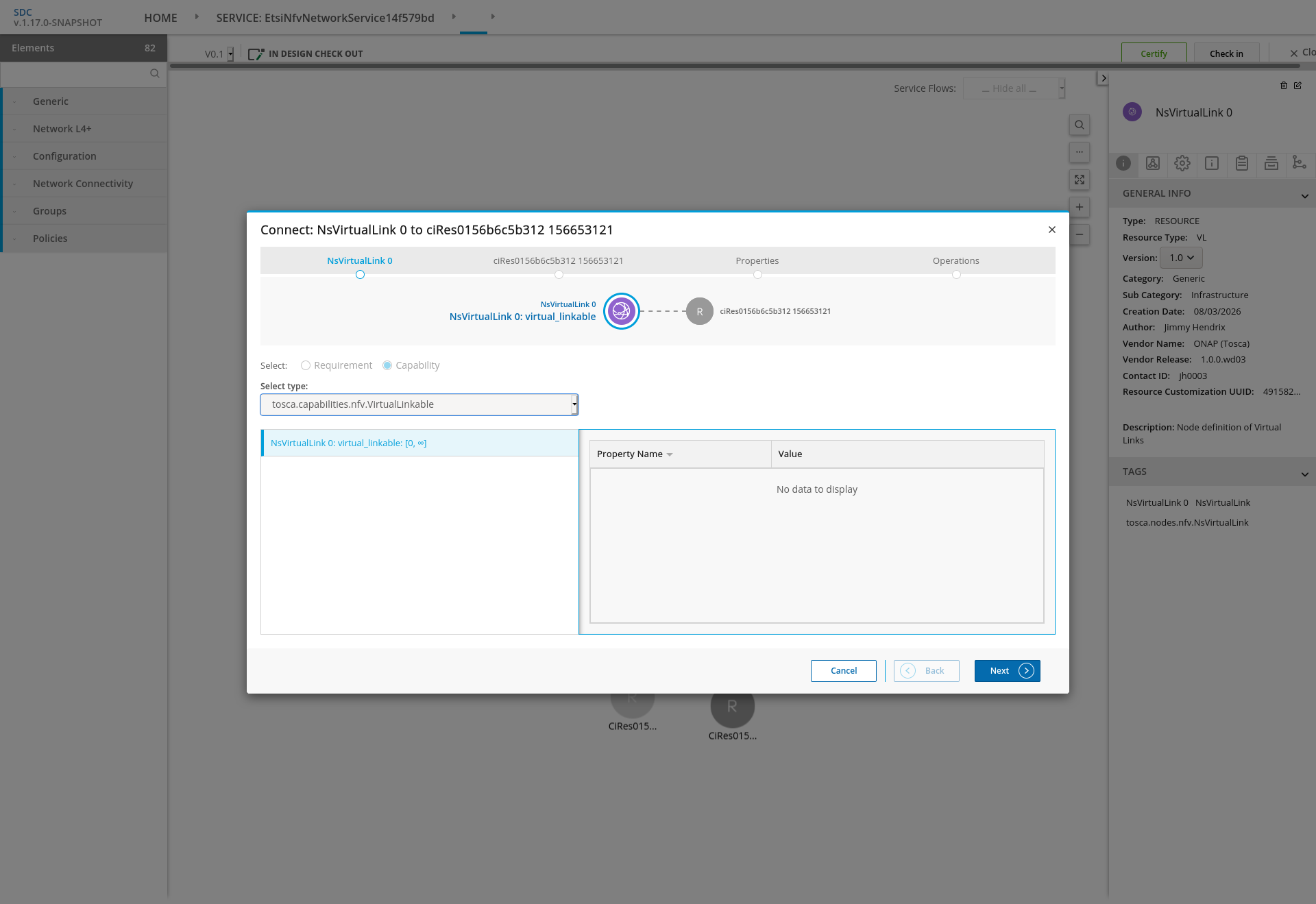Screen dimensions: 1316x904
Task: Click the breadcrumb arrow after service name
Action: [454, 16]
